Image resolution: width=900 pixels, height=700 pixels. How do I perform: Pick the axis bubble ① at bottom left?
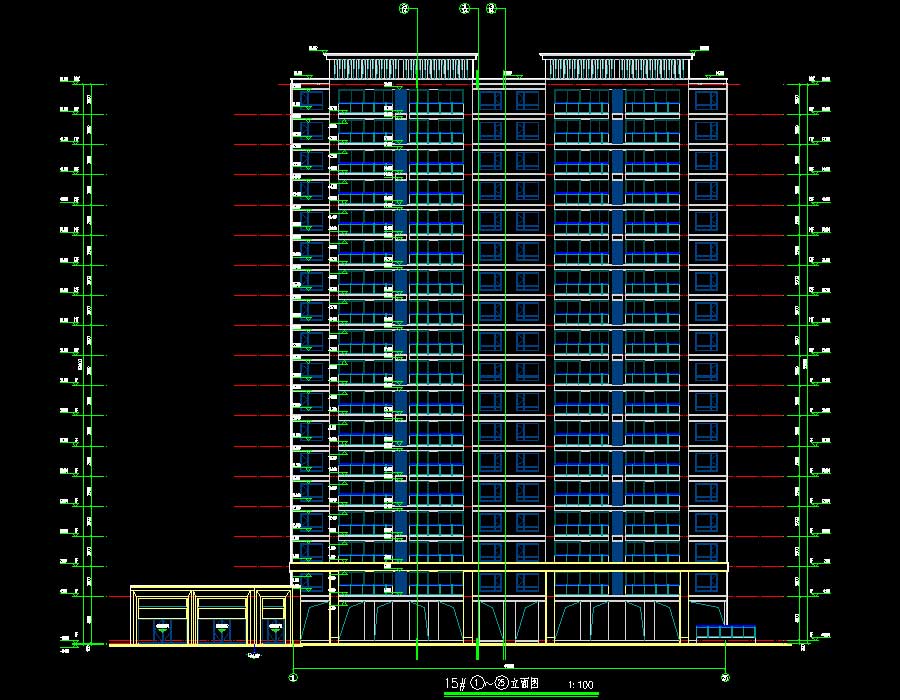click(x=293, y=678)
